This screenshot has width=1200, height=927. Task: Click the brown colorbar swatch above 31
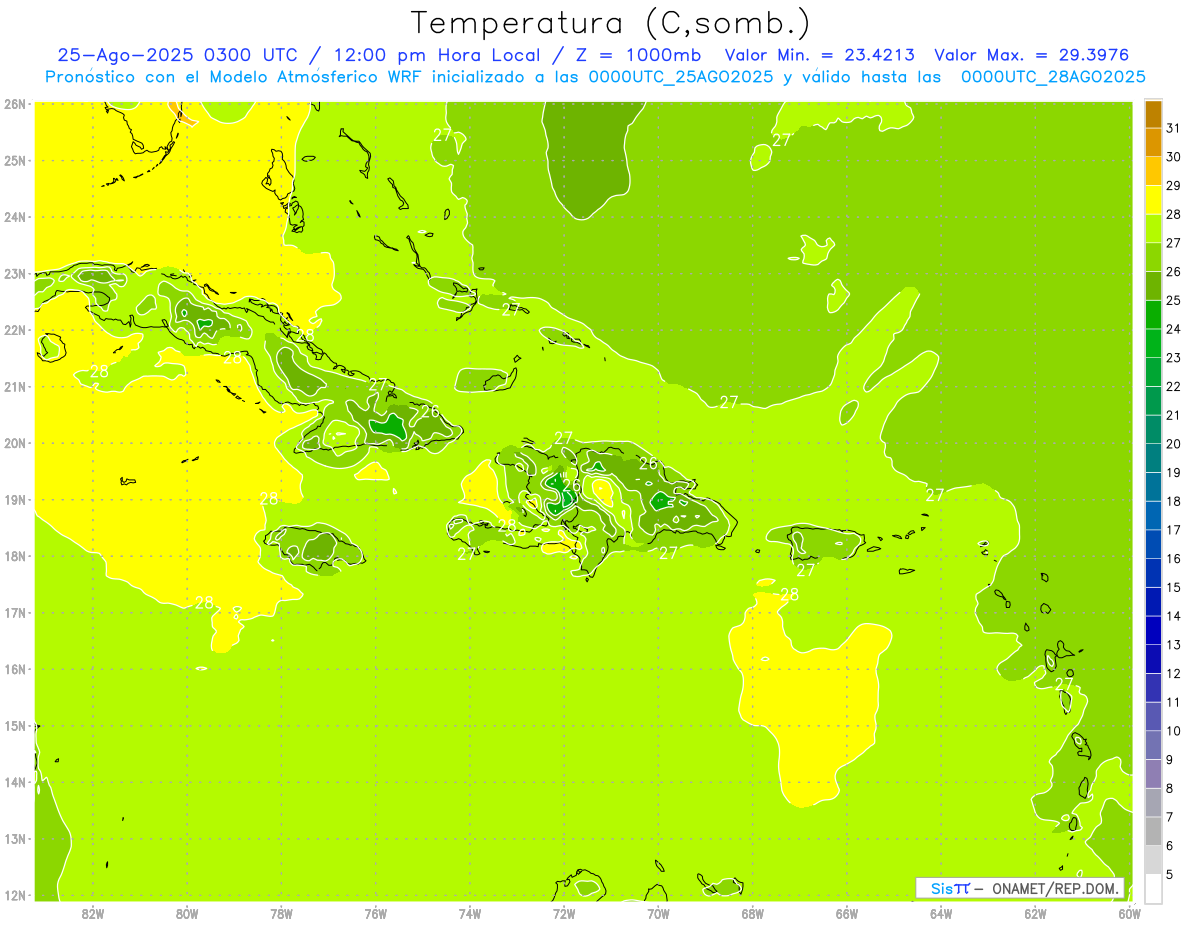[1153, 114]
